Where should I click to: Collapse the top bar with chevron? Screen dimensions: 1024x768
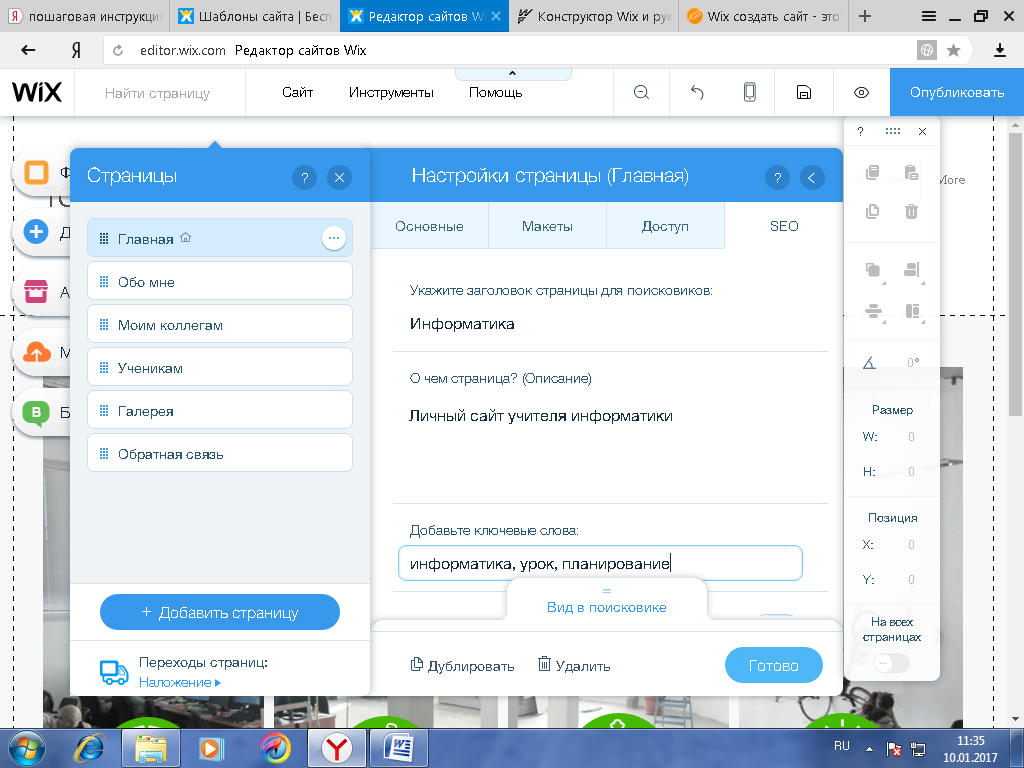pyautogui.click(x=513, y=74)
